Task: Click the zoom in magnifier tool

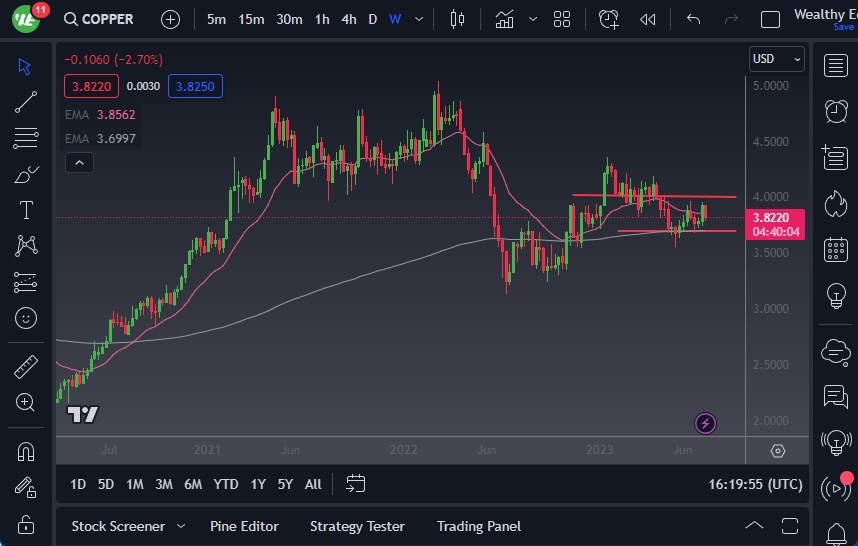Action: (26, 402)
